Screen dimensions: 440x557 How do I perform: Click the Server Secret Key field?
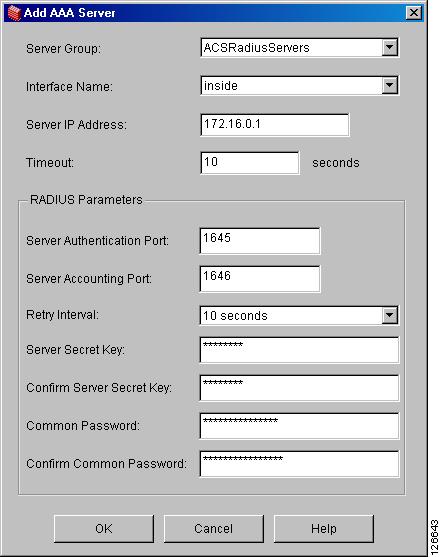299,350
